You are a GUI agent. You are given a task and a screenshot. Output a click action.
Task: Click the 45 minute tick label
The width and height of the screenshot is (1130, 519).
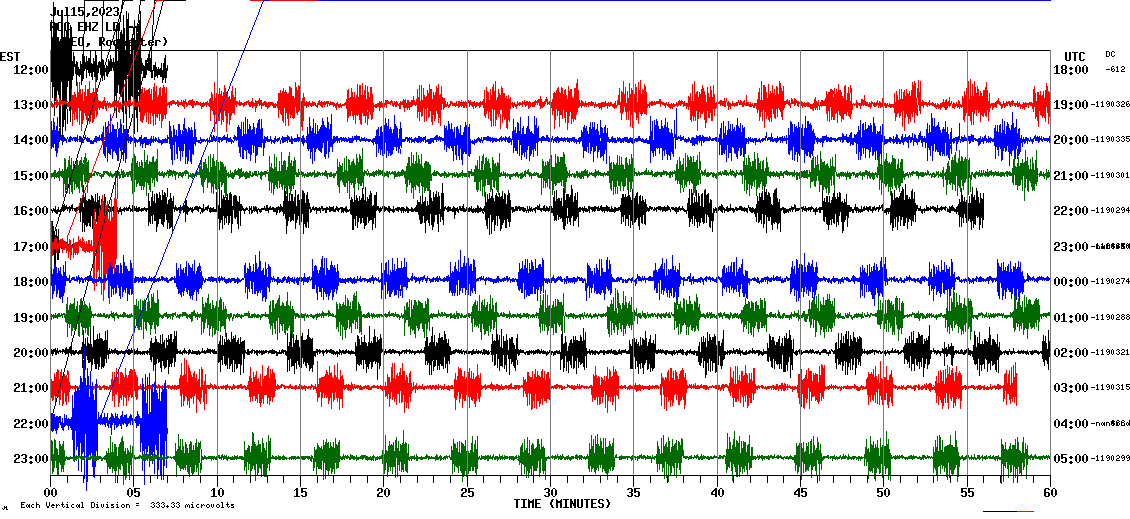(x=800, y=493)
